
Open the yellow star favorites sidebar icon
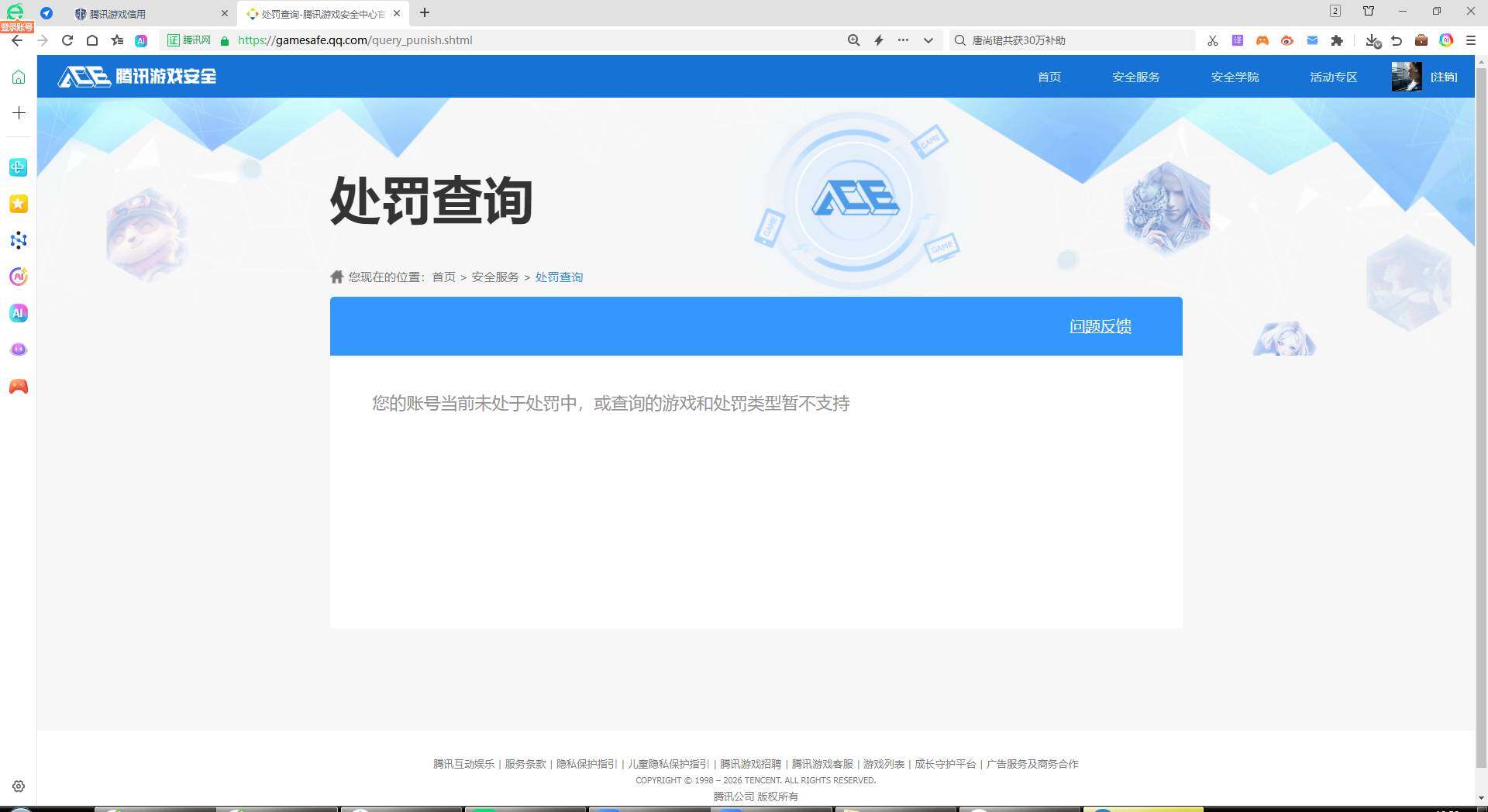pyautogui.click(x=19, y=204)
